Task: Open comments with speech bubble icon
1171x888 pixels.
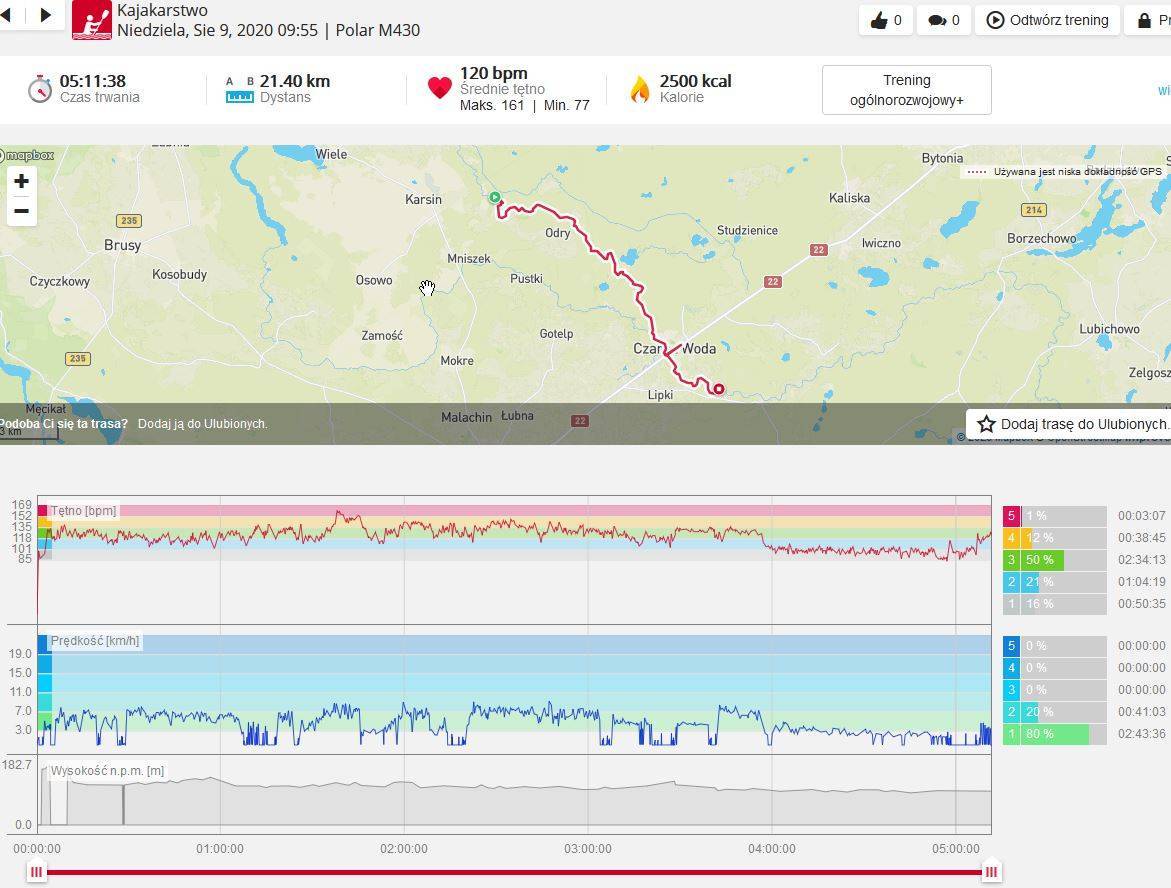Action: 943,20
